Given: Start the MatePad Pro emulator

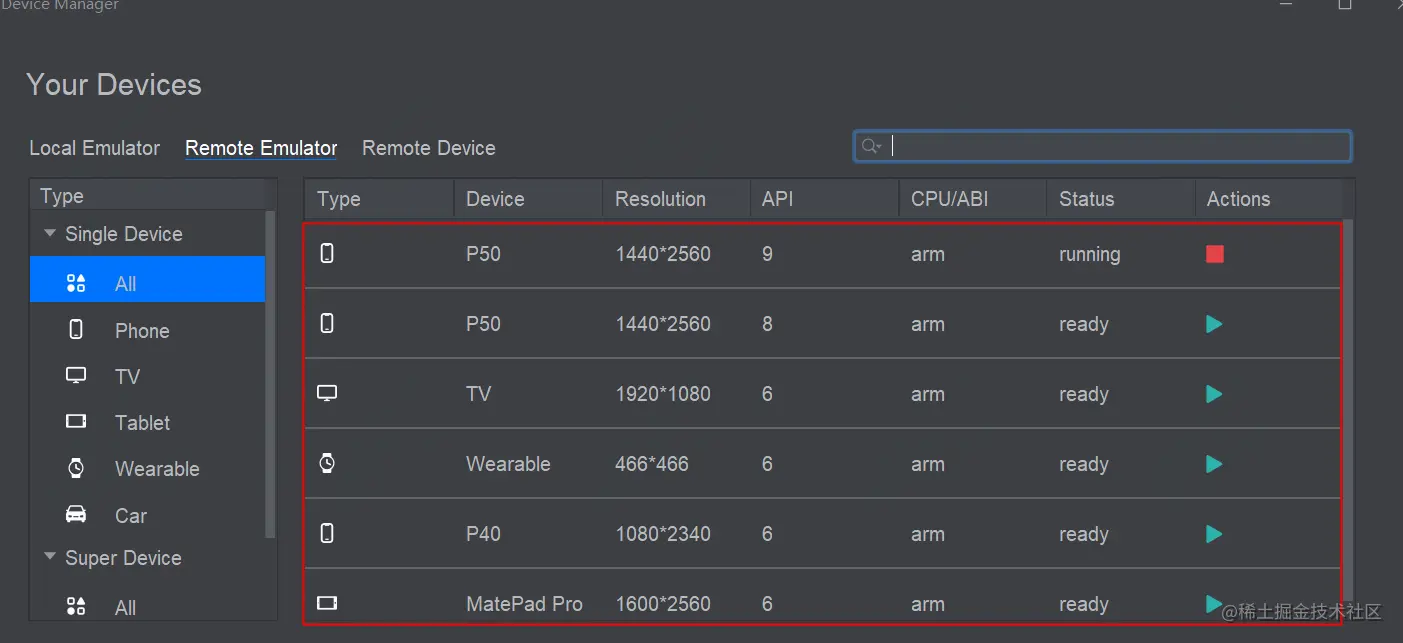Looking at the screenshot, I should [x=1214, y=603].
